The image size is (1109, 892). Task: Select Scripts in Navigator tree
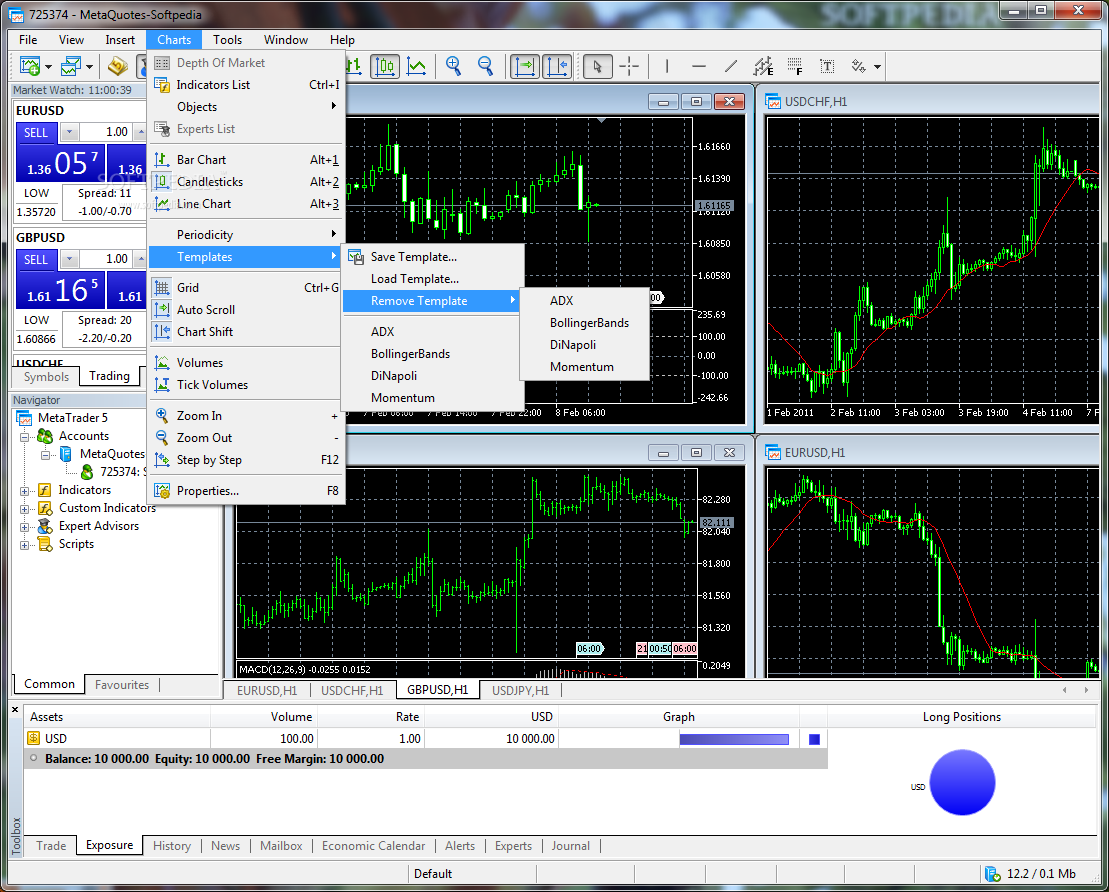pyautogui.click(x=76, y=544)
